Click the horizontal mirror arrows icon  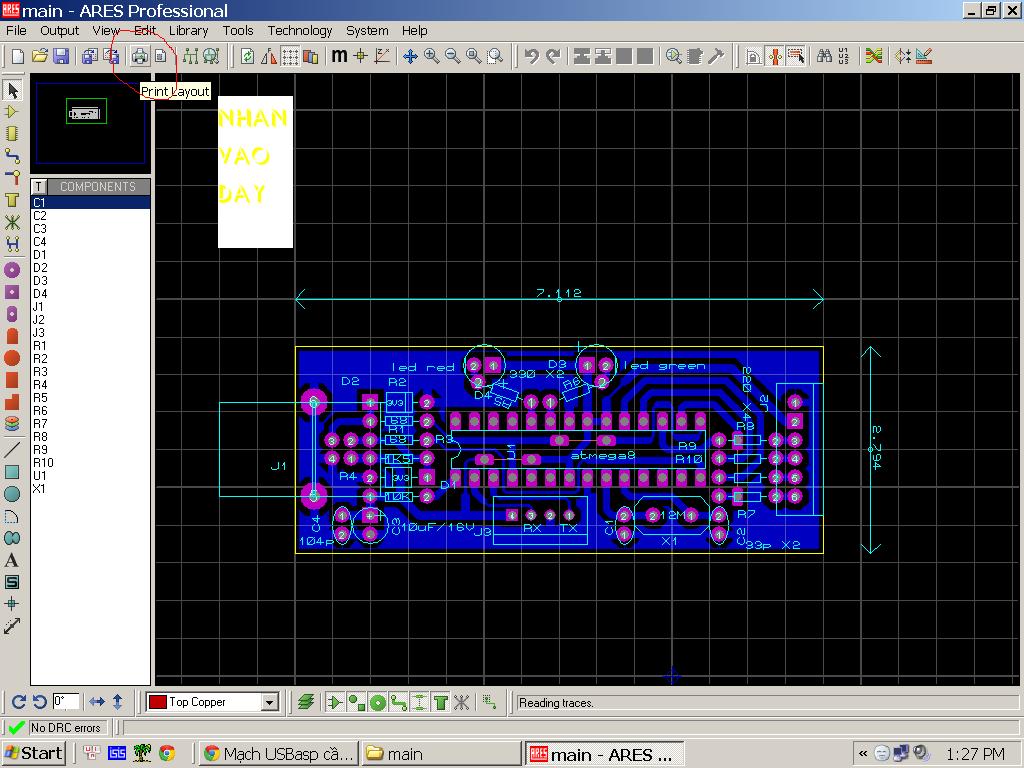pyautogui.click(x=97, y=702)
